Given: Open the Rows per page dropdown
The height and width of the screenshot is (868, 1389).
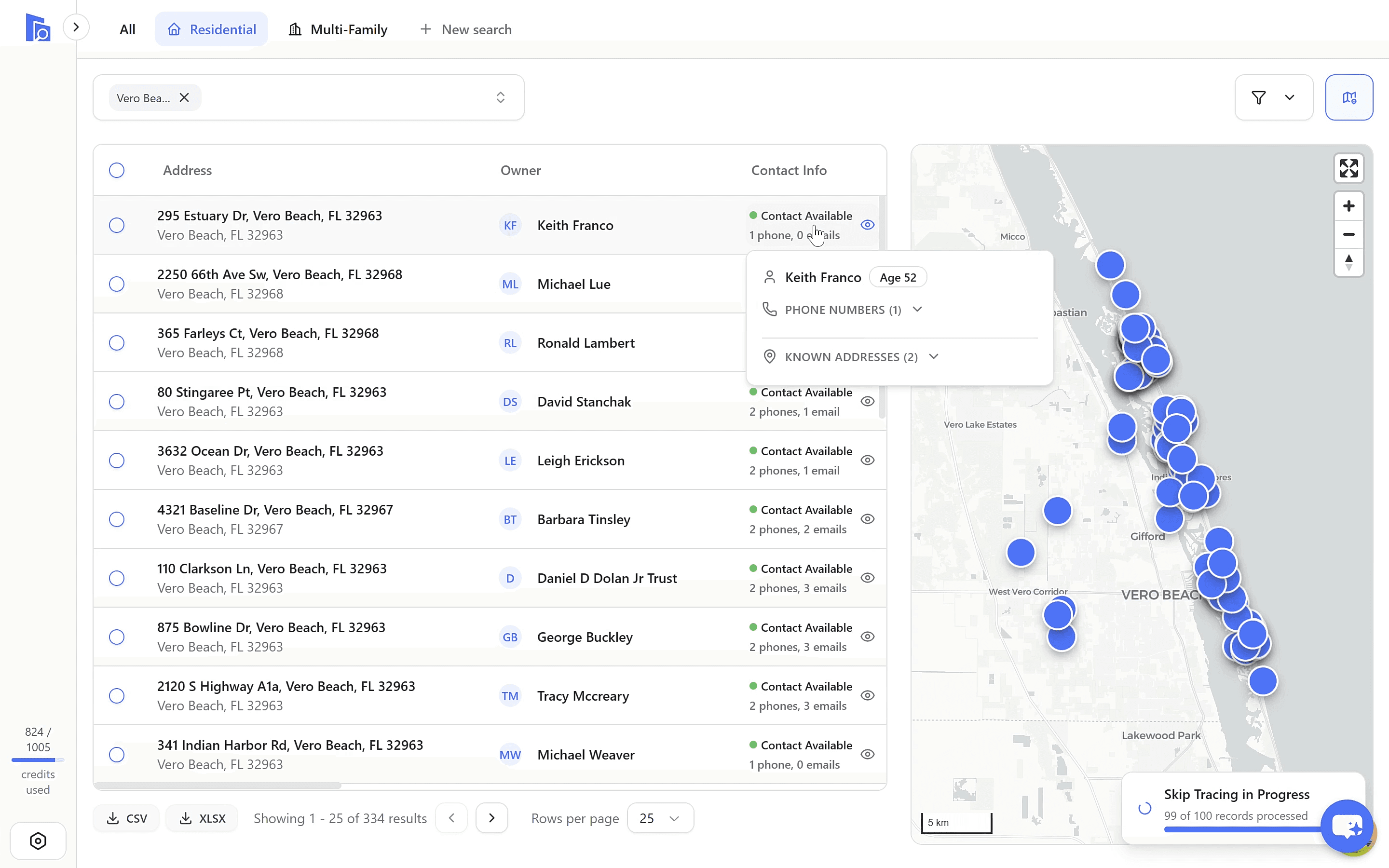Looking at the screenshot, I should [x=660, y=818].
